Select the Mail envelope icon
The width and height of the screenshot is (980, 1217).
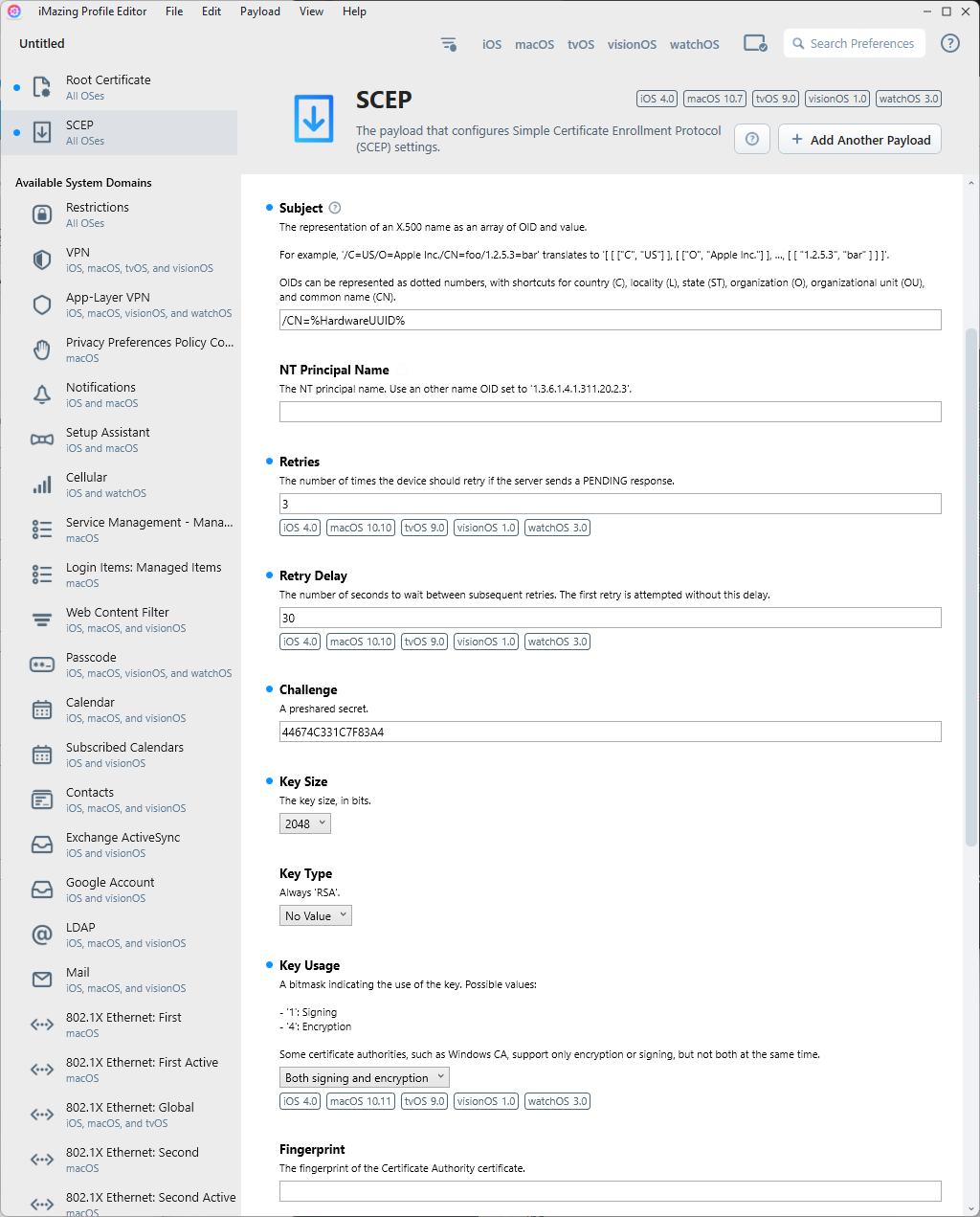coord(42,980)
